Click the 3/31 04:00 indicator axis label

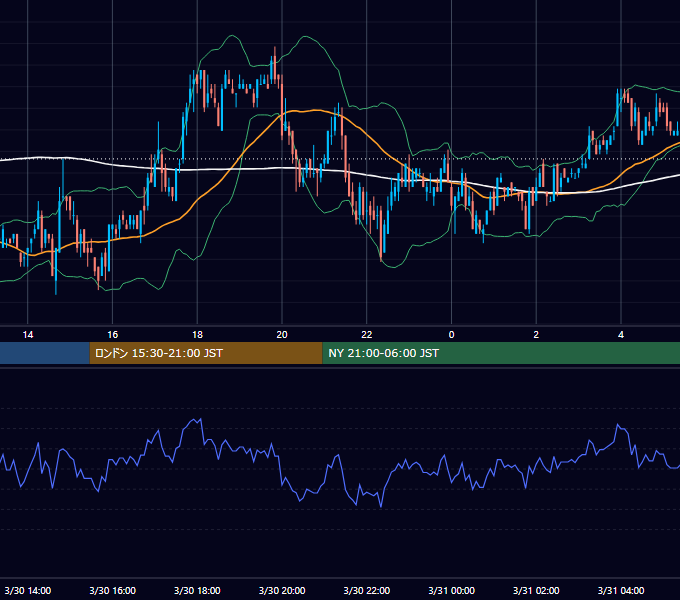pos(621,590)
